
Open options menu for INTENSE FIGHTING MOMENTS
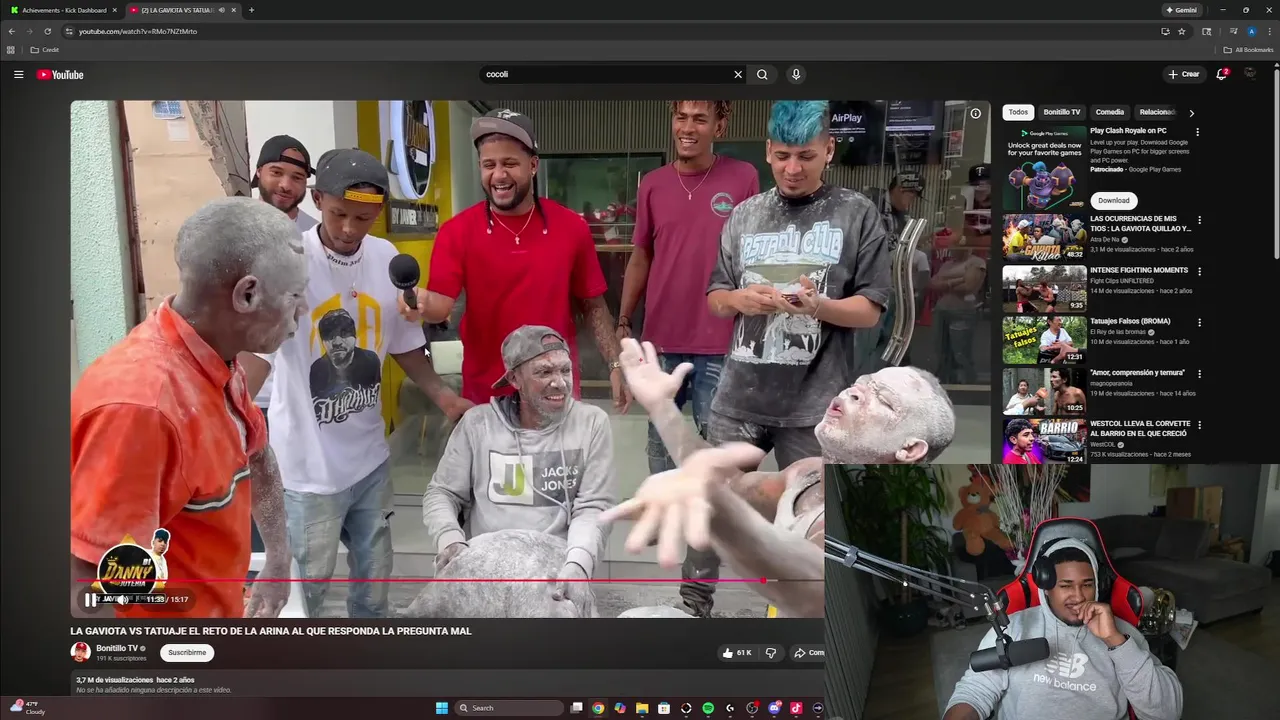click(1199, 271)
